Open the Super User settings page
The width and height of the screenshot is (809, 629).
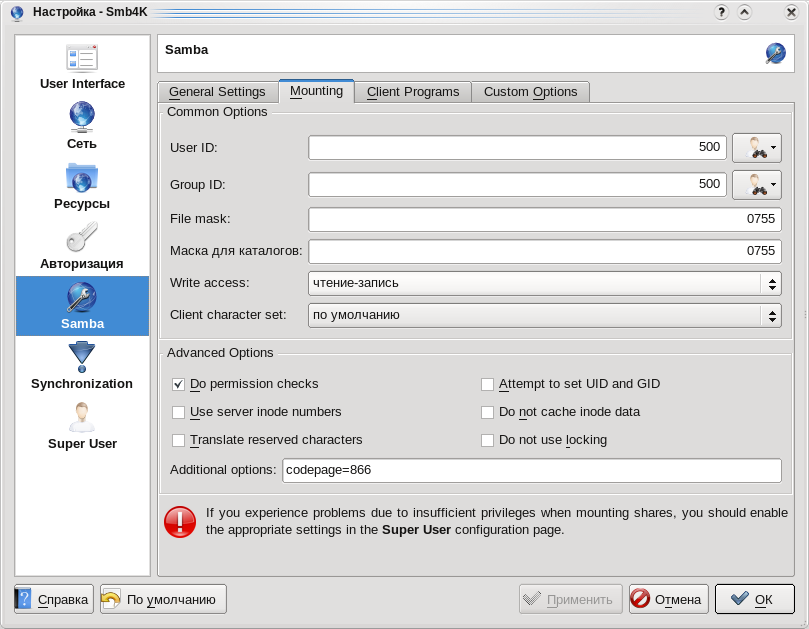82,426
